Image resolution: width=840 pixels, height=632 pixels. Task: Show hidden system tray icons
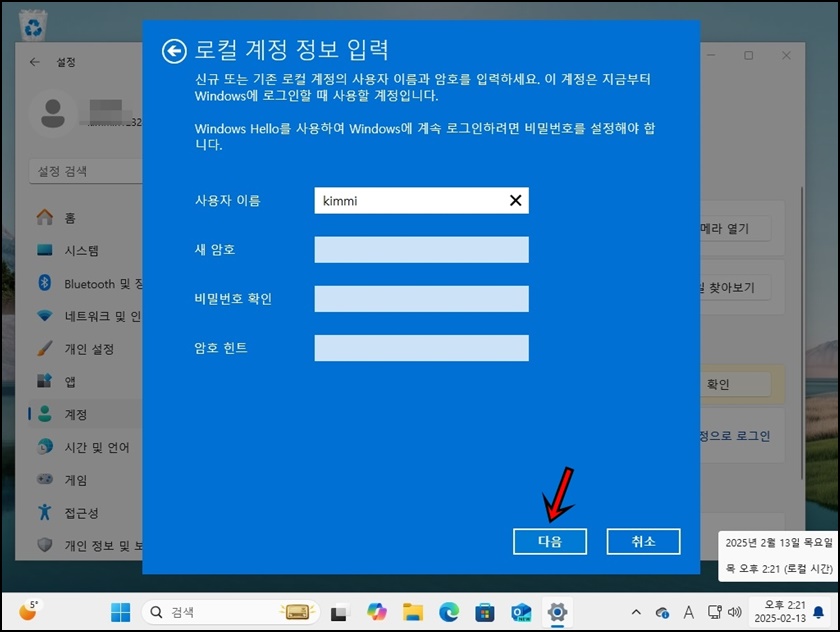click(636, 612)
